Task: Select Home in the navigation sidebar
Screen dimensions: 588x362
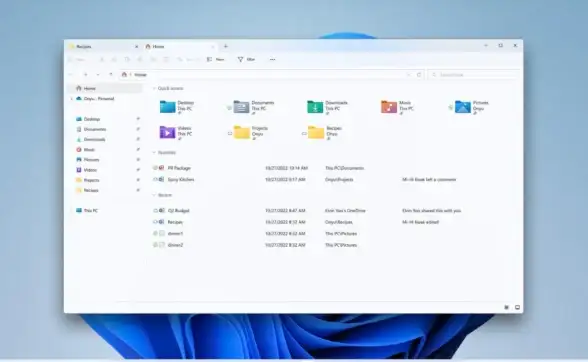Action: click(105, 88)
